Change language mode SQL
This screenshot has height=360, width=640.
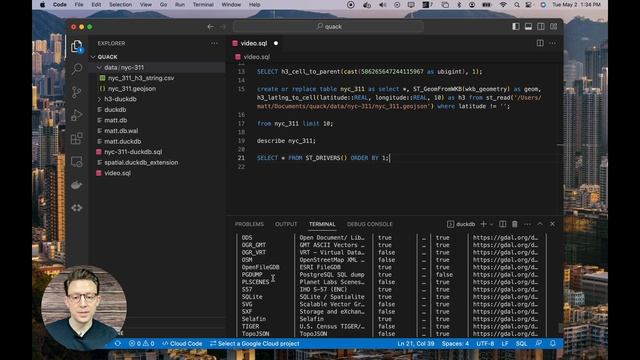[x=521, y=344]
